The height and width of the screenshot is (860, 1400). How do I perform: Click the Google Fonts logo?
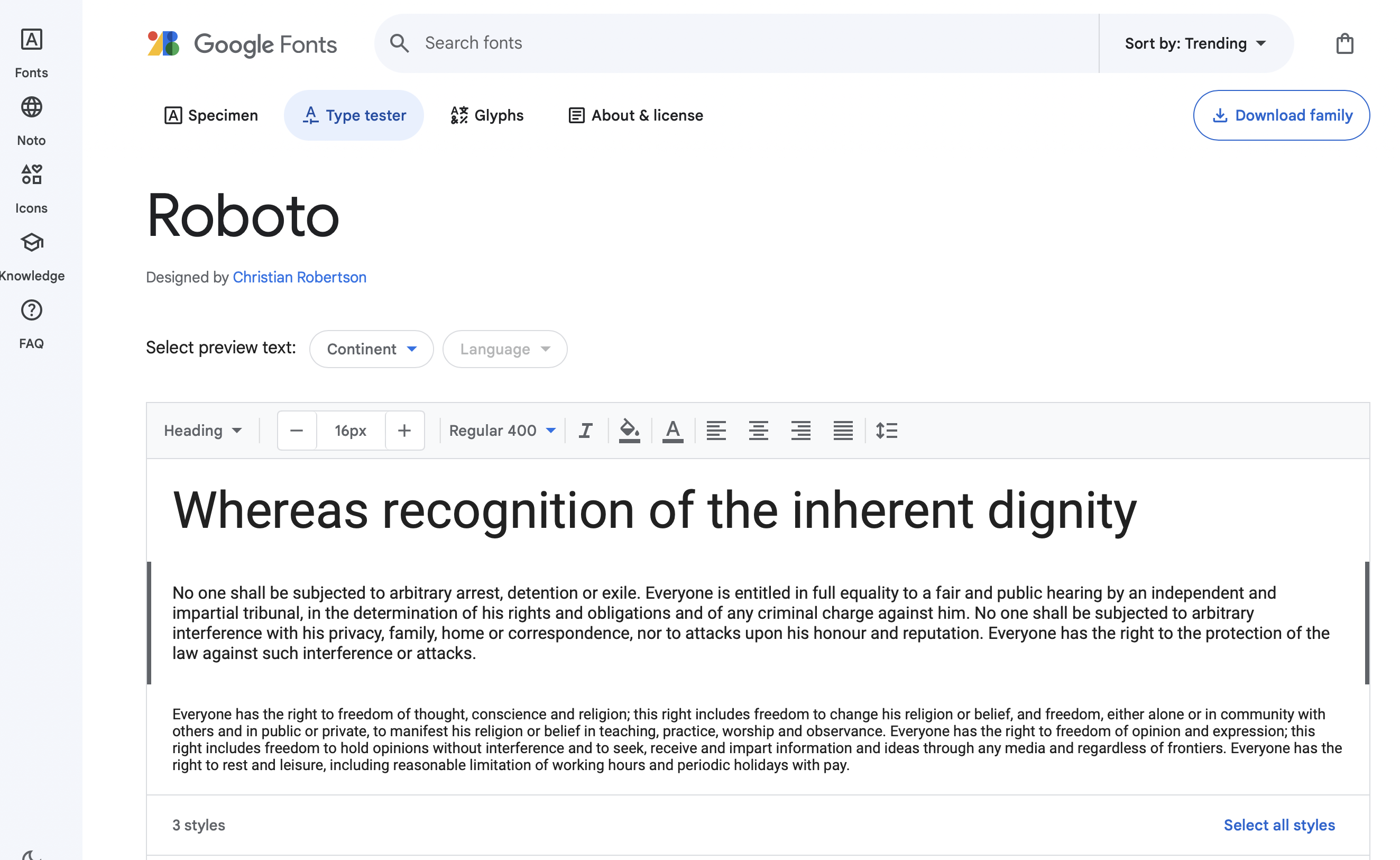[x=242, y=44]
